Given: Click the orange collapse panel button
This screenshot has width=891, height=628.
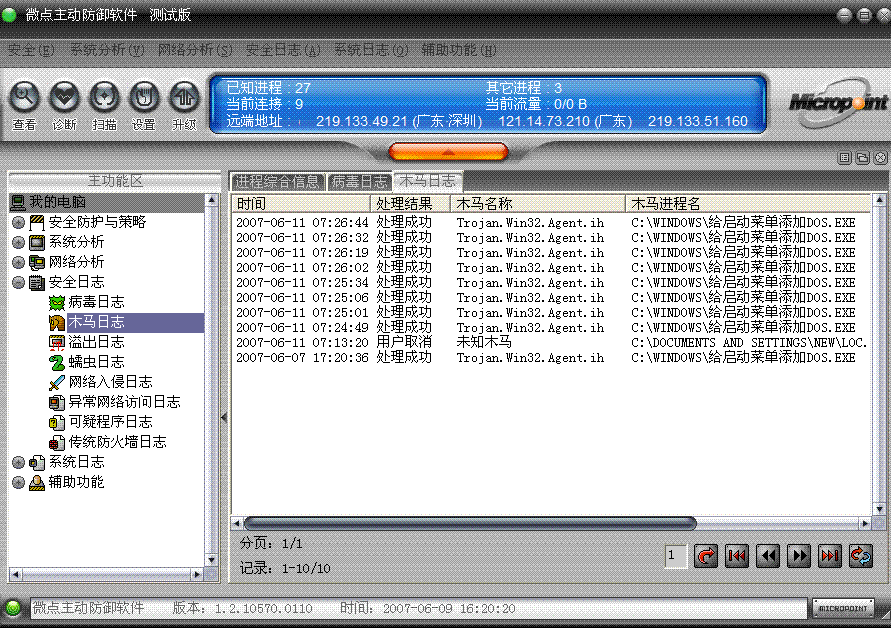Looking at the screenshot, I should point(448,152).
